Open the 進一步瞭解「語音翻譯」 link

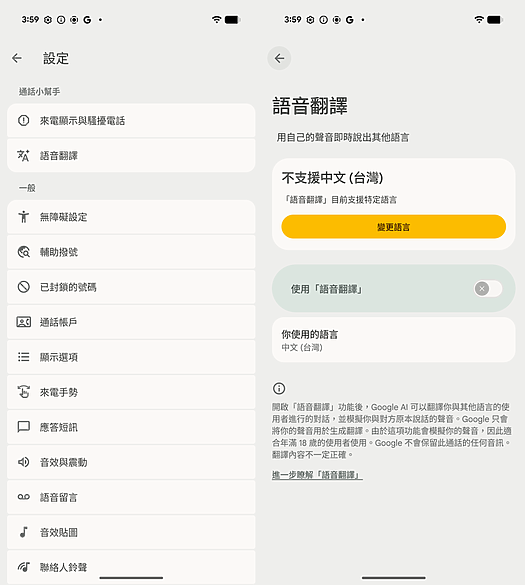(x=317, y=475)
